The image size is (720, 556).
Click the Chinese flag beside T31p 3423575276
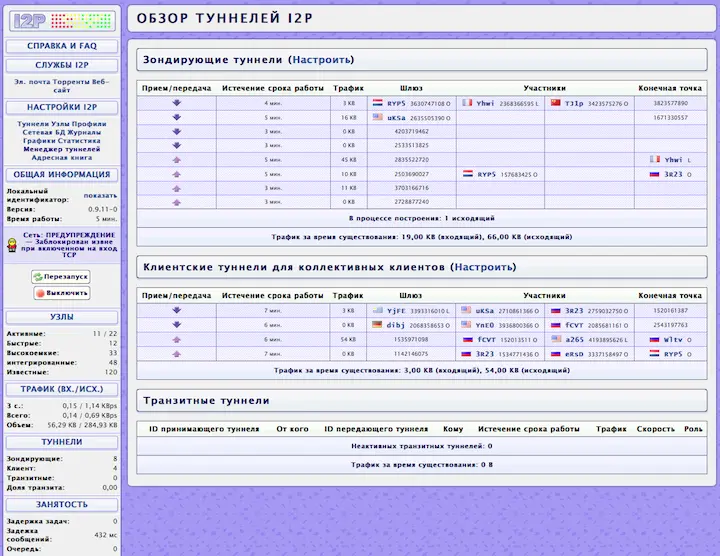tap(556, 103)
